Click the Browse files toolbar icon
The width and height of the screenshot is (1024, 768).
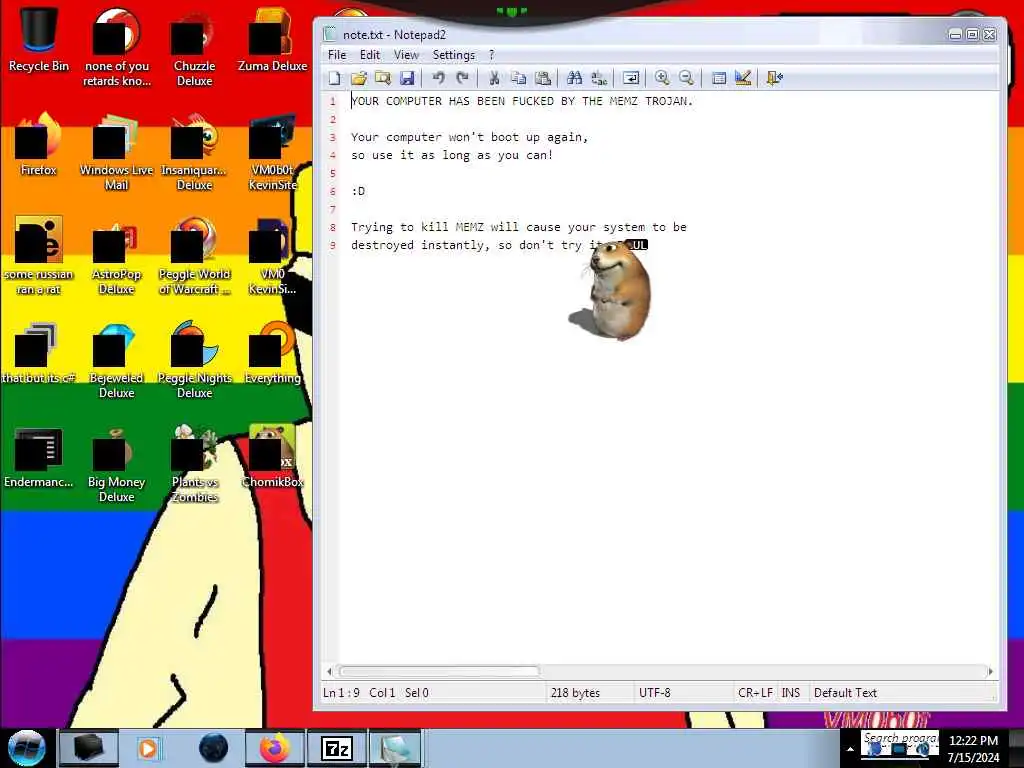coord(383,78)
